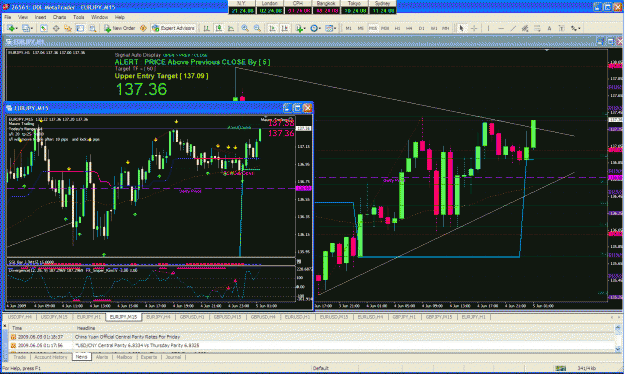The width and height of the screenshot is (625, 374).
Task: Open the MetaEditor diamond icon
Action: pos(143,28)
